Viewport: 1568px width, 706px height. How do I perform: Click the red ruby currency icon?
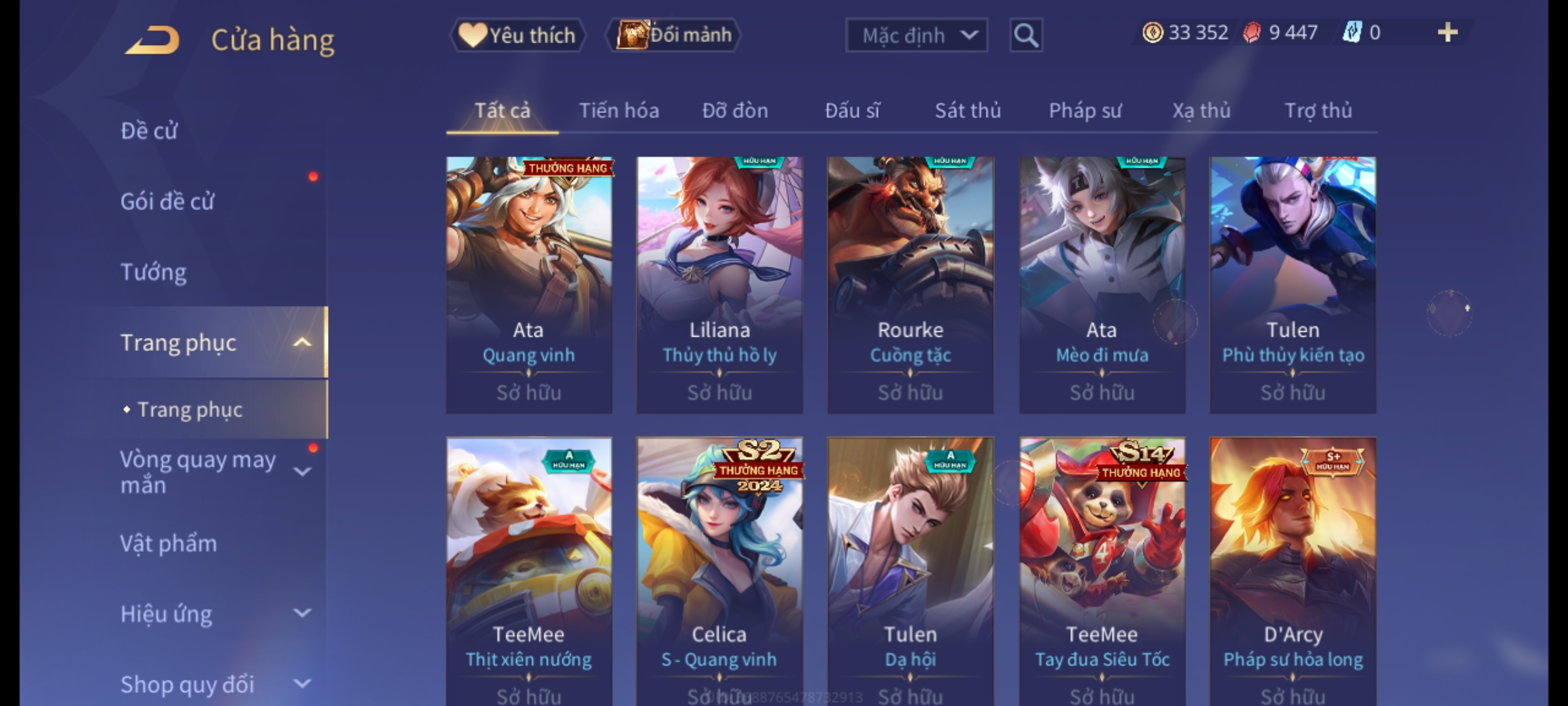pyautogui.click(x=1252, y=33)
